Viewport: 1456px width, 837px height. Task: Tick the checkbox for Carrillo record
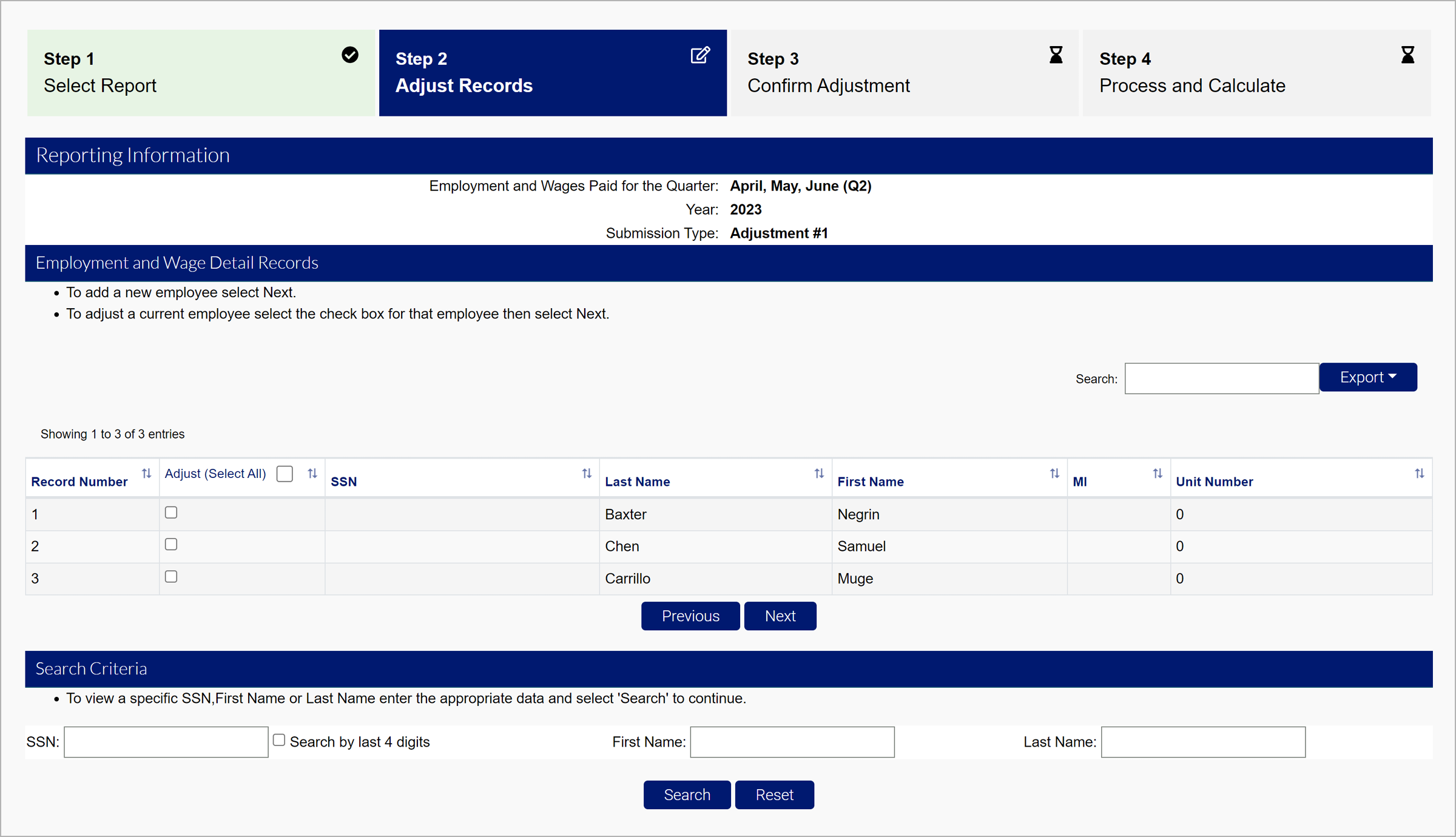171,577
